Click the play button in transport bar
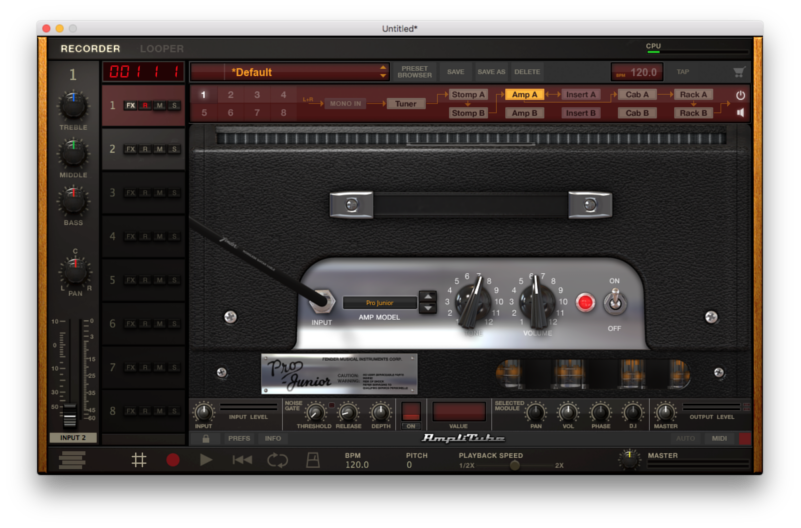The width and height of the screenshot is (801, 528). [206, 460]
